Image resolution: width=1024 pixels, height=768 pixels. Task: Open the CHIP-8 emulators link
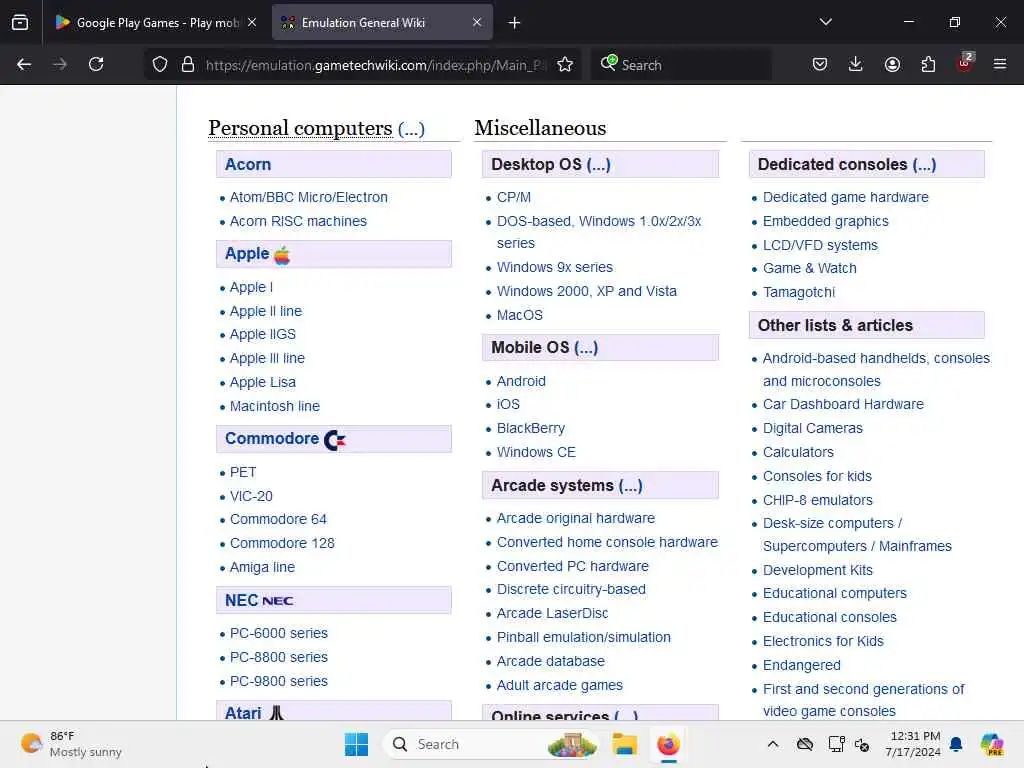tap(818, 500)
